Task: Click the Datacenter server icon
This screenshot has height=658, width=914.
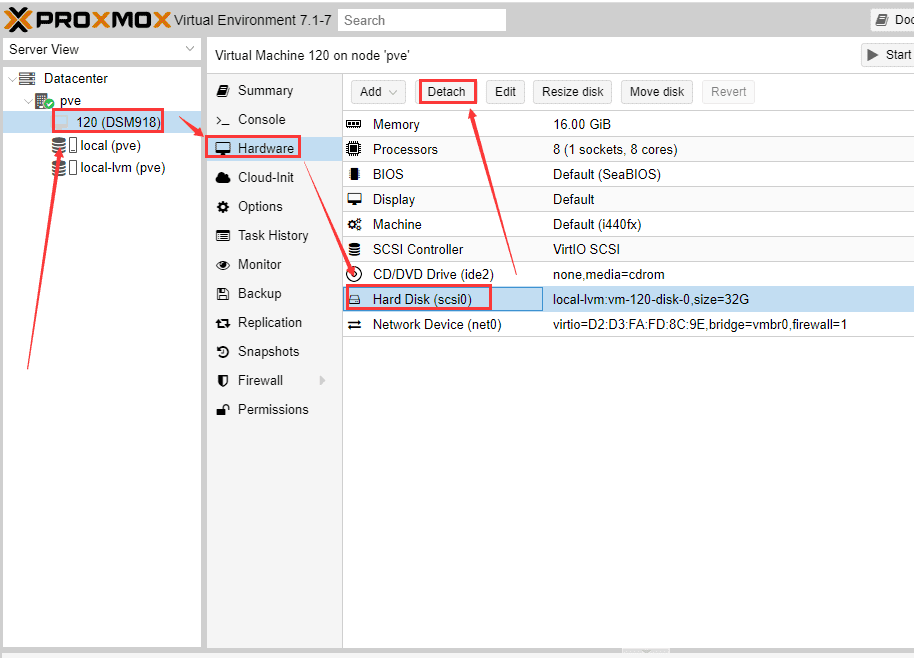Action: pos(27,78)
